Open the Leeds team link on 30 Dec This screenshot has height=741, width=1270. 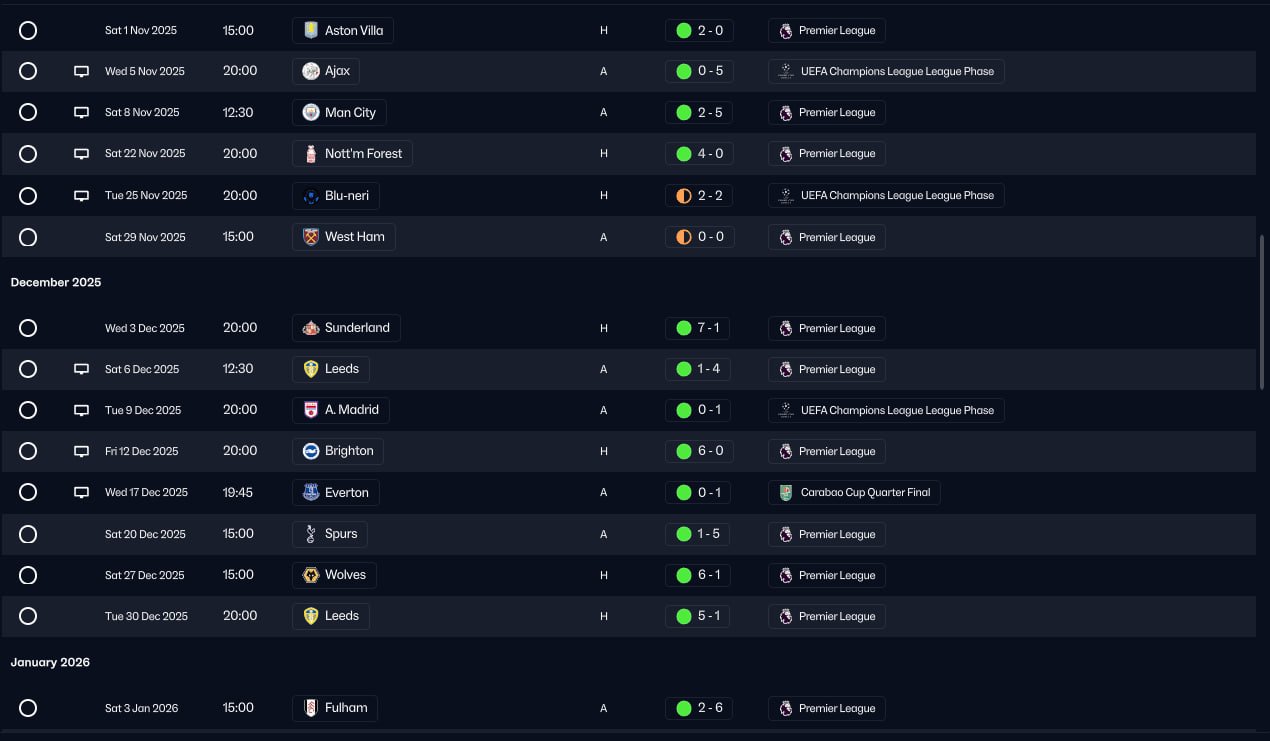(341, 616)
